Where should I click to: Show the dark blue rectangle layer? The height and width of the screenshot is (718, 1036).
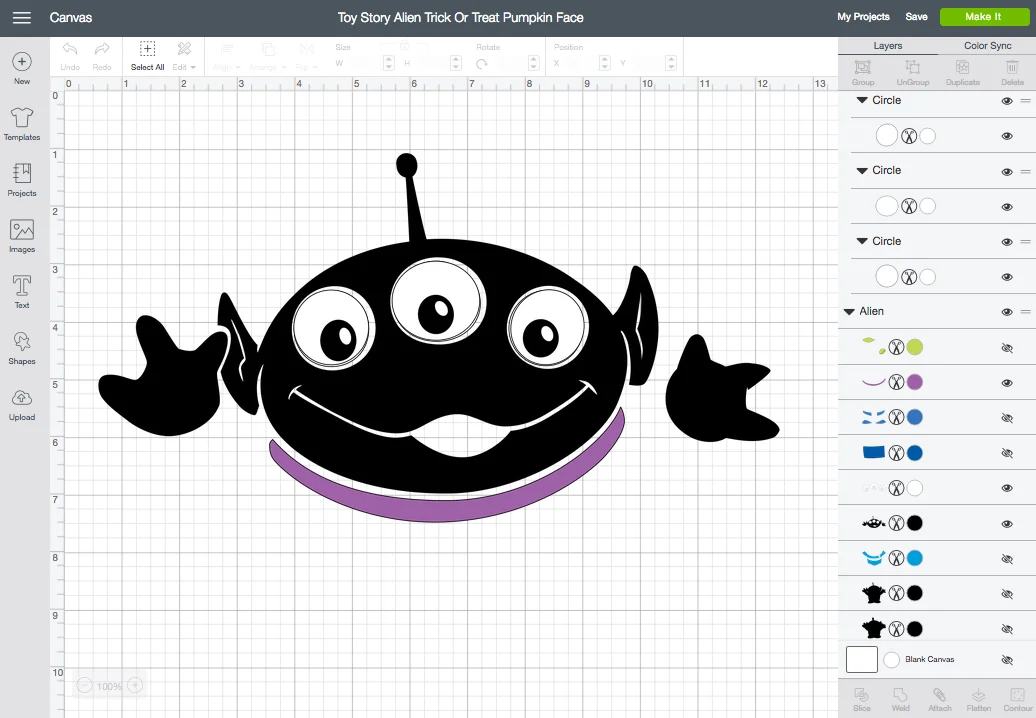1007,453
